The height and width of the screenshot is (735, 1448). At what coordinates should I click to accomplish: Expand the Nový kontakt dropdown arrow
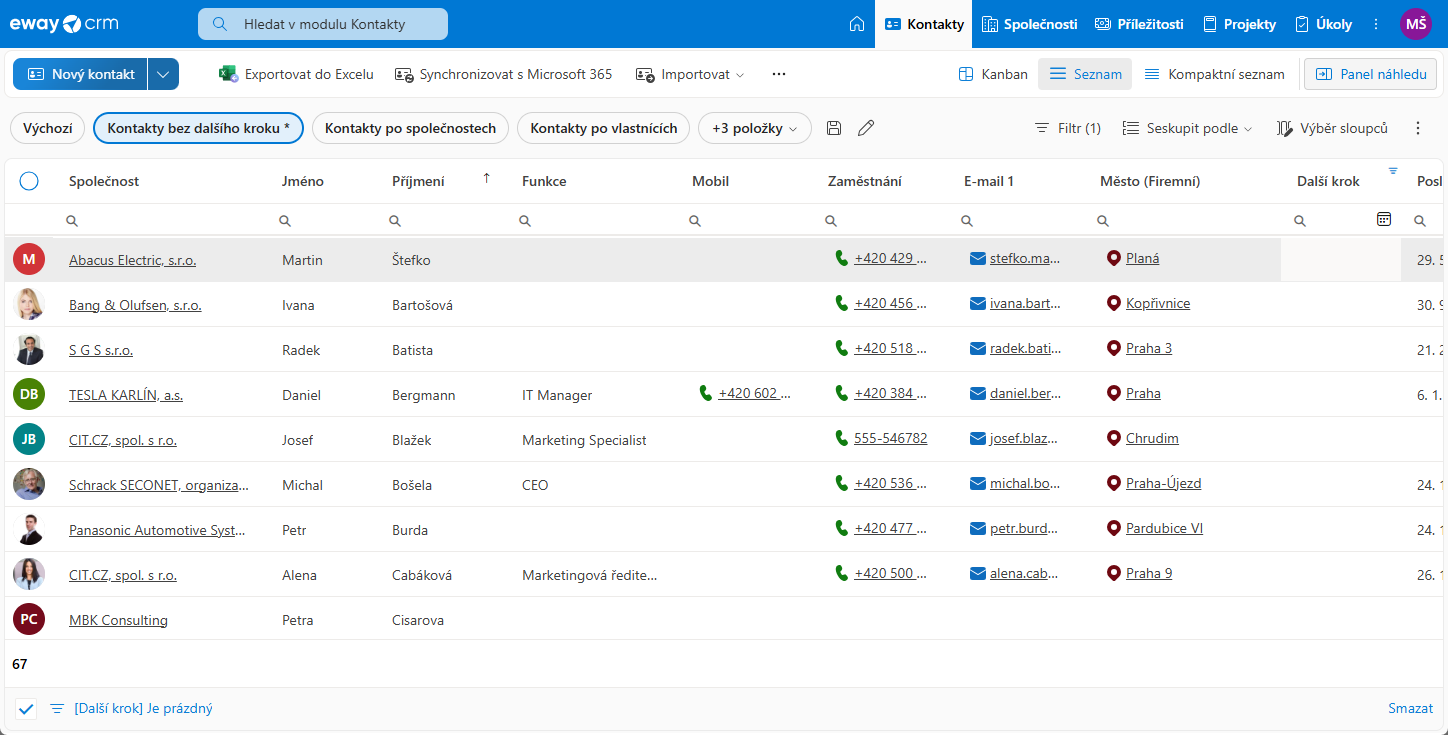point(164,74)
